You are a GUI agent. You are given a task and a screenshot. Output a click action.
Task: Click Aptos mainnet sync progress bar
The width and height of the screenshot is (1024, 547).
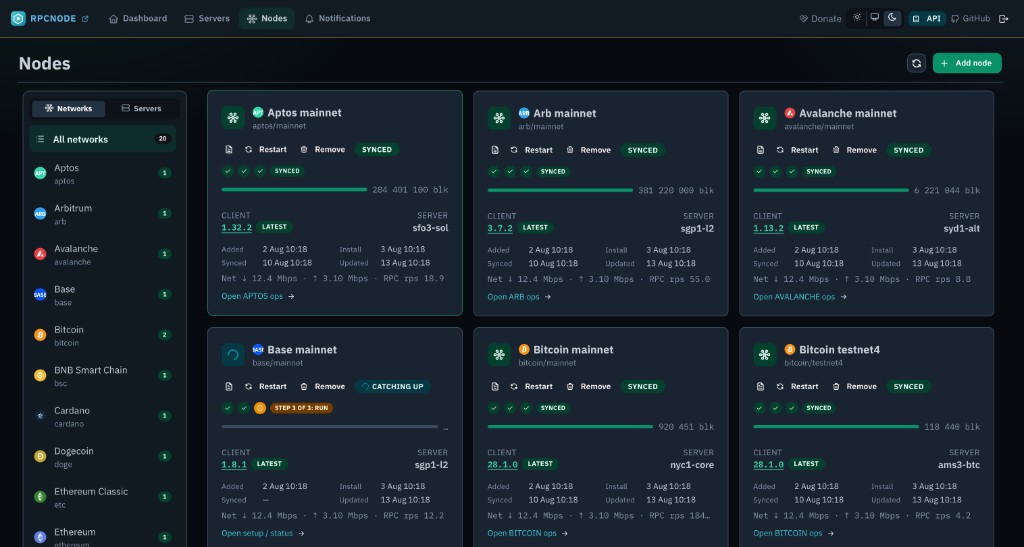click(x=294, y=190)
